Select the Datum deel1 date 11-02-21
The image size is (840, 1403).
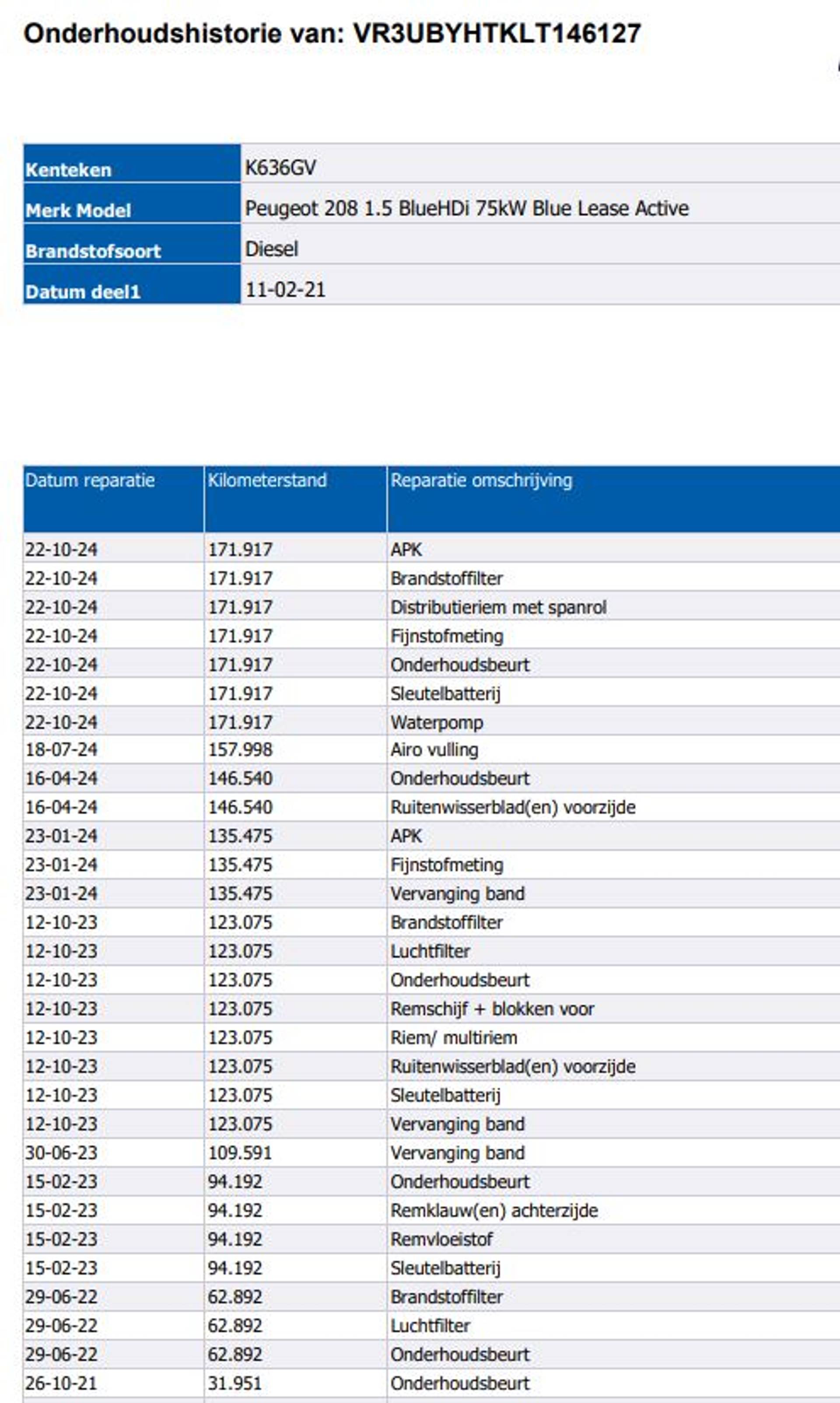tap(285, 290)
